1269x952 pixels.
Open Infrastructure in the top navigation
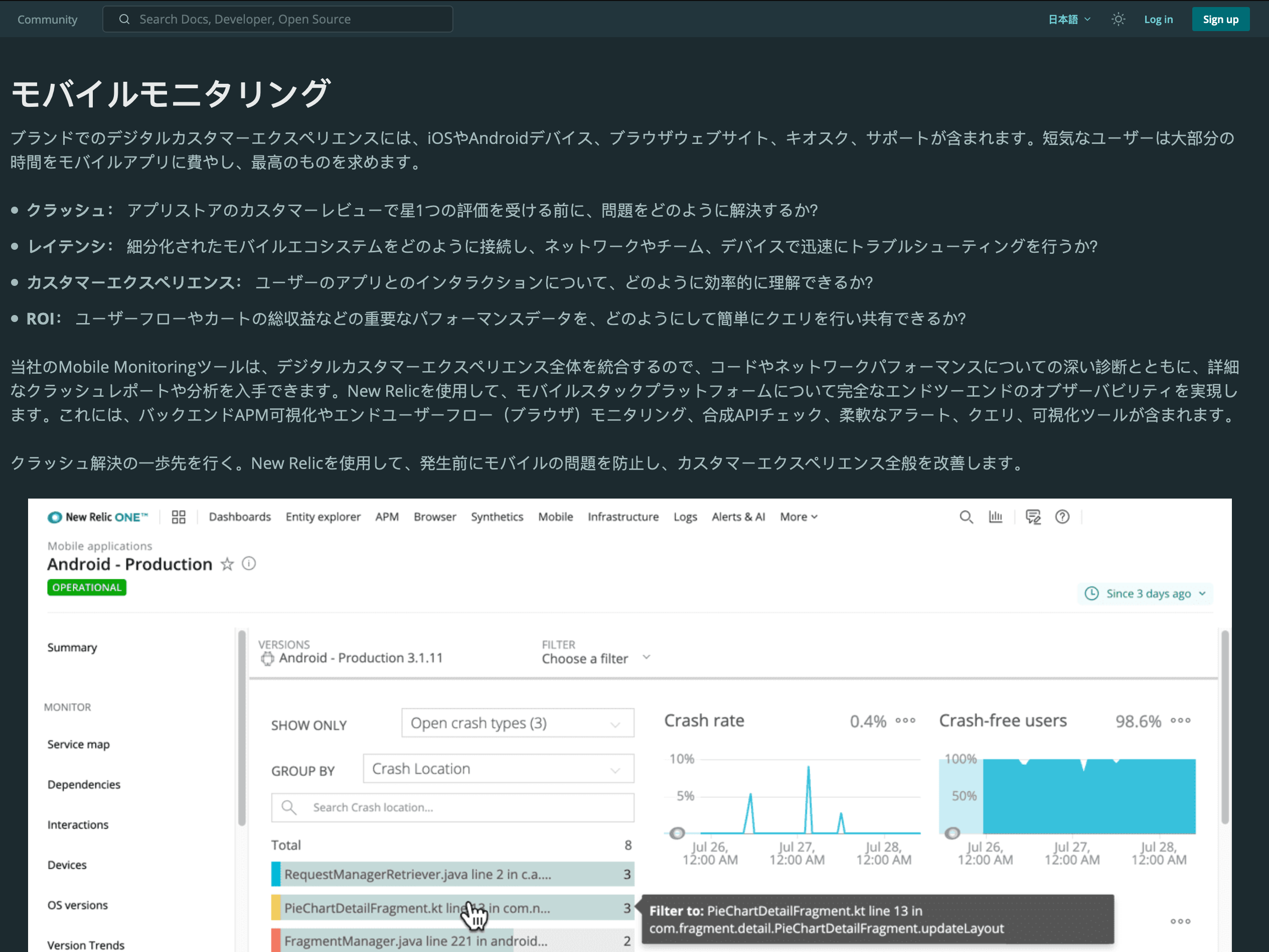(623, 517)
